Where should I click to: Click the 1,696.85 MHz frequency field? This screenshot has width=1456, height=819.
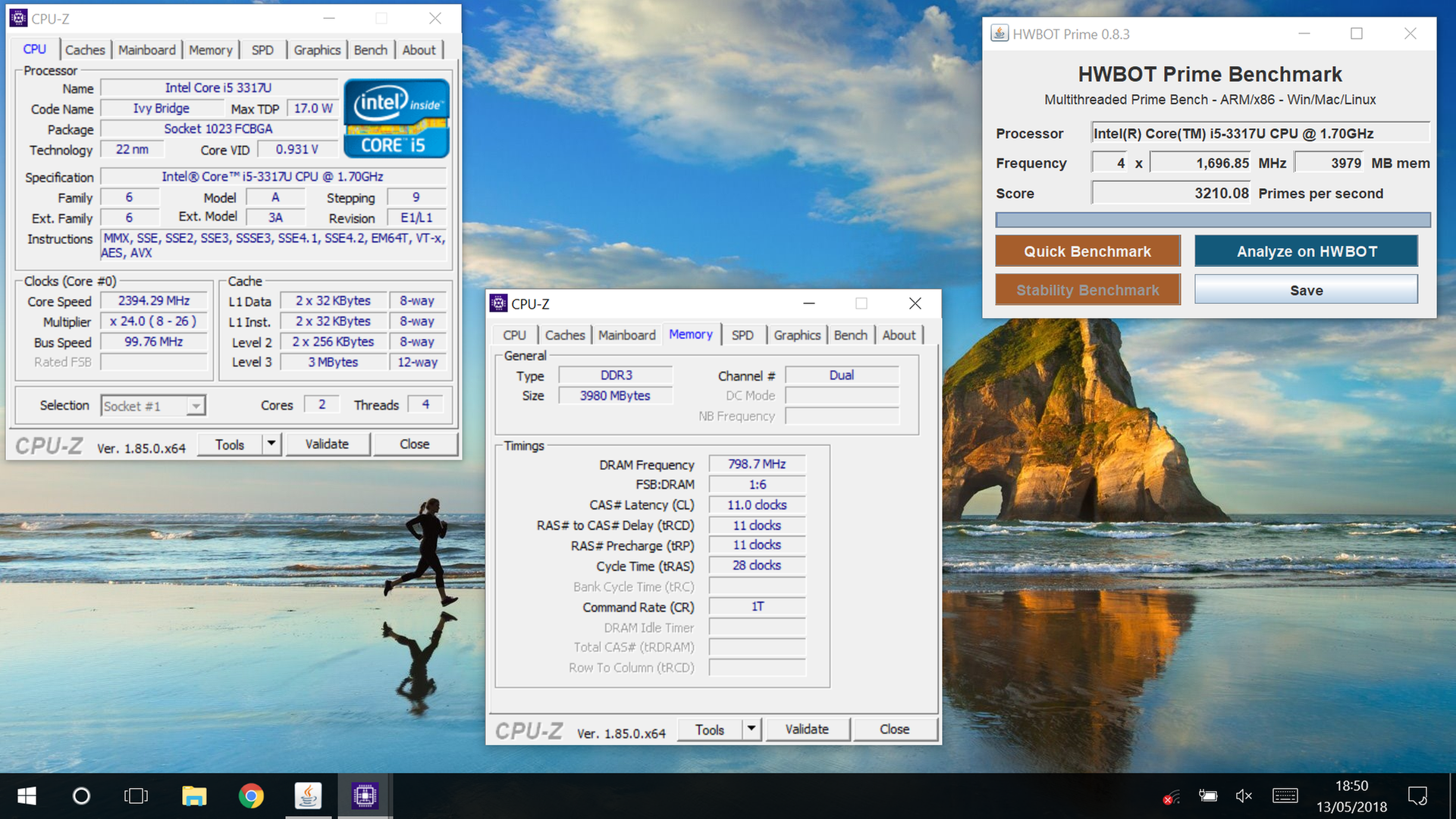(x=1200, y=163)
